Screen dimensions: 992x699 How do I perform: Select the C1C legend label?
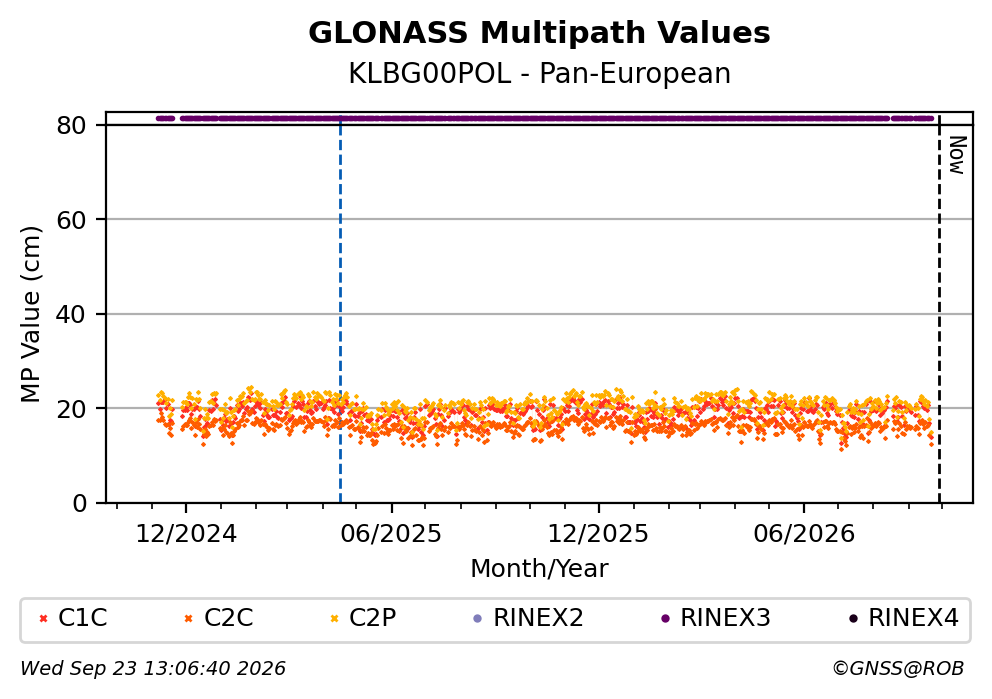tap(82, 618)
